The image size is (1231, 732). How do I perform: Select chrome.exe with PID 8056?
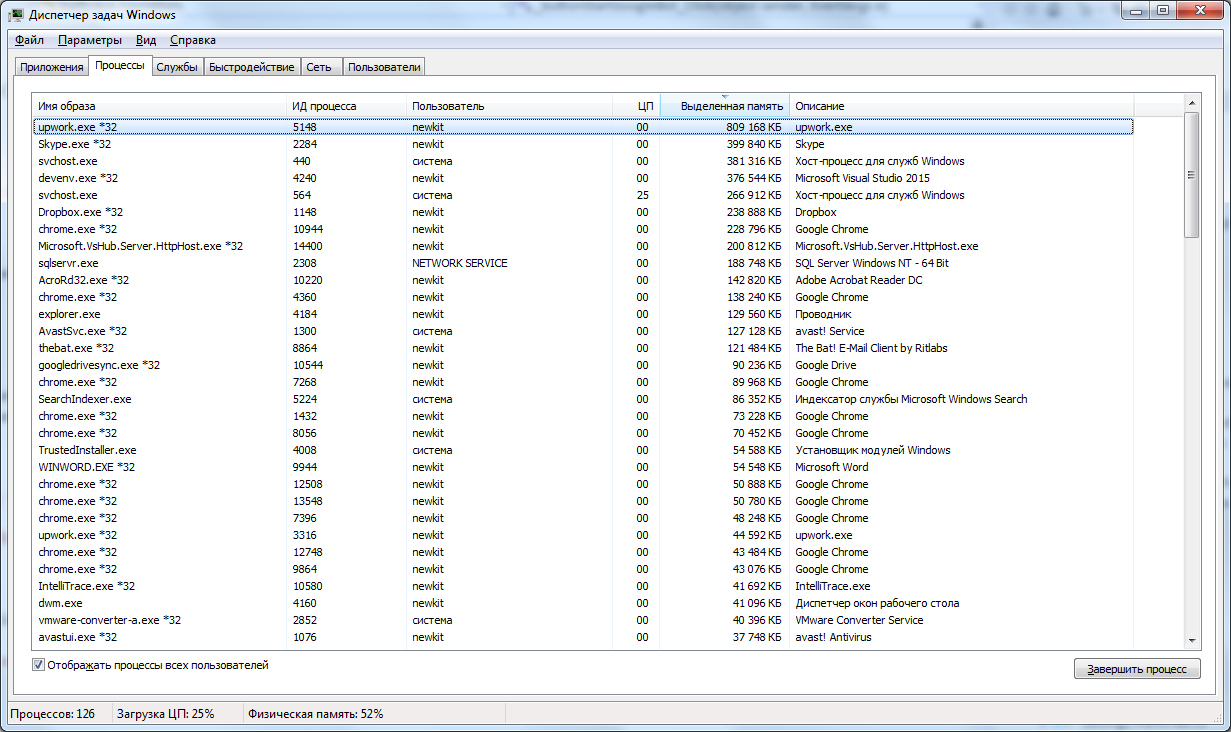[583, 433]
